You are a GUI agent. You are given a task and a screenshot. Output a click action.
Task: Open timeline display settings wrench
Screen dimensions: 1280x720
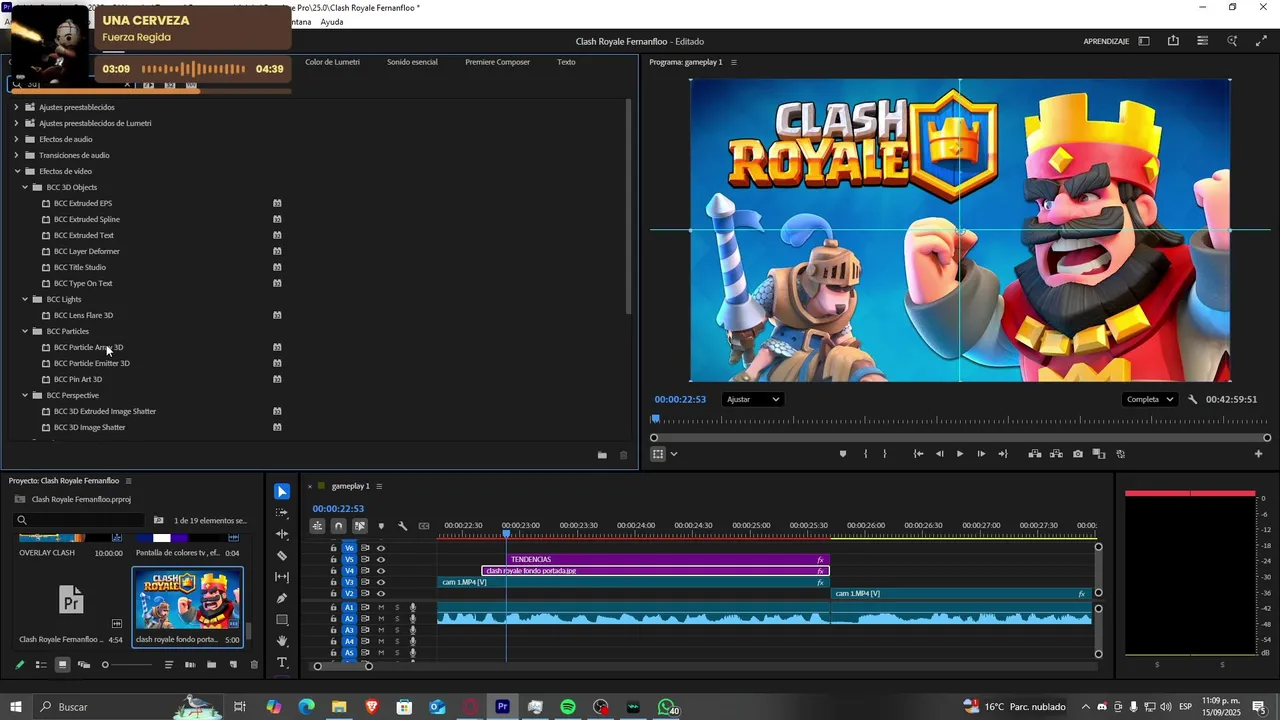402,526
